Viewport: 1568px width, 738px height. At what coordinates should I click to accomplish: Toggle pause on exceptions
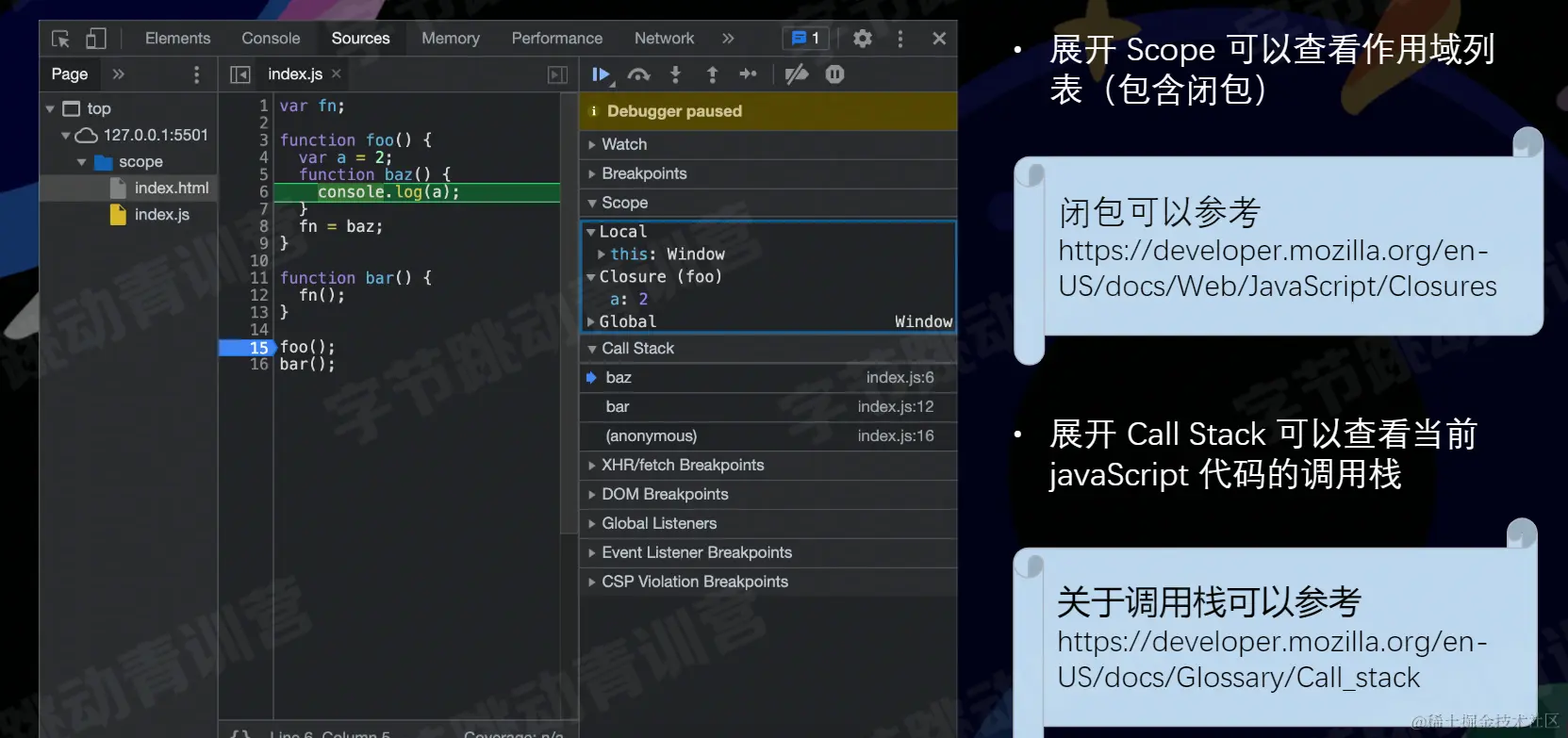[834, 74]
